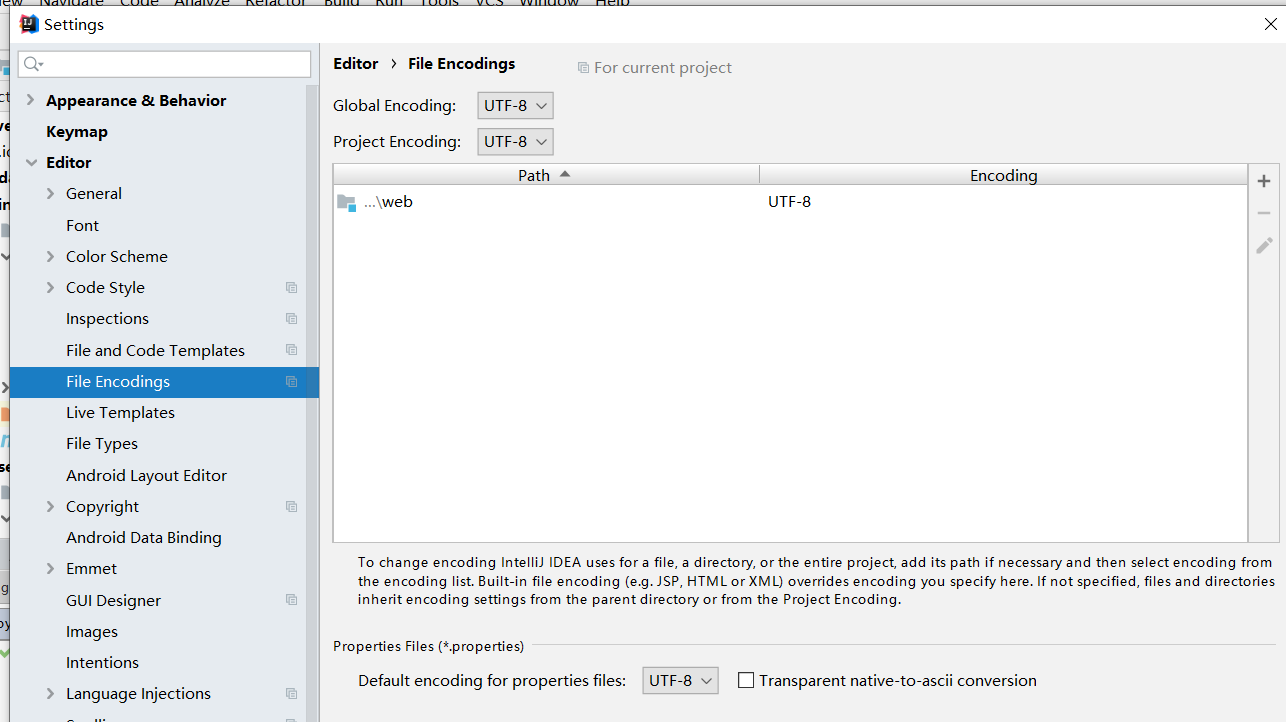This screenshot has height=722, width=1286.
Task: Click the UTF-8 encoding cell for web
Action: (1003, 202)
